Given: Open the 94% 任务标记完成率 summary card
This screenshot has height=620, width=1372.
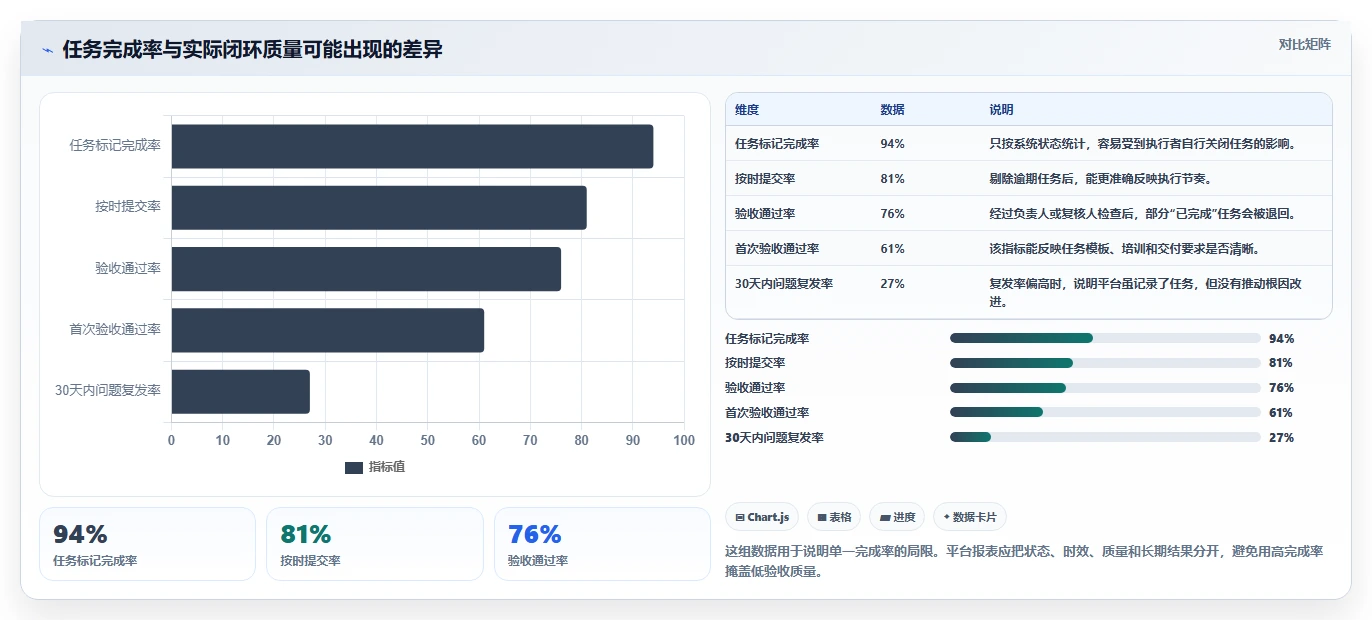Looking at the screenshot, I should pyautogui.click(x=148, y=544).
